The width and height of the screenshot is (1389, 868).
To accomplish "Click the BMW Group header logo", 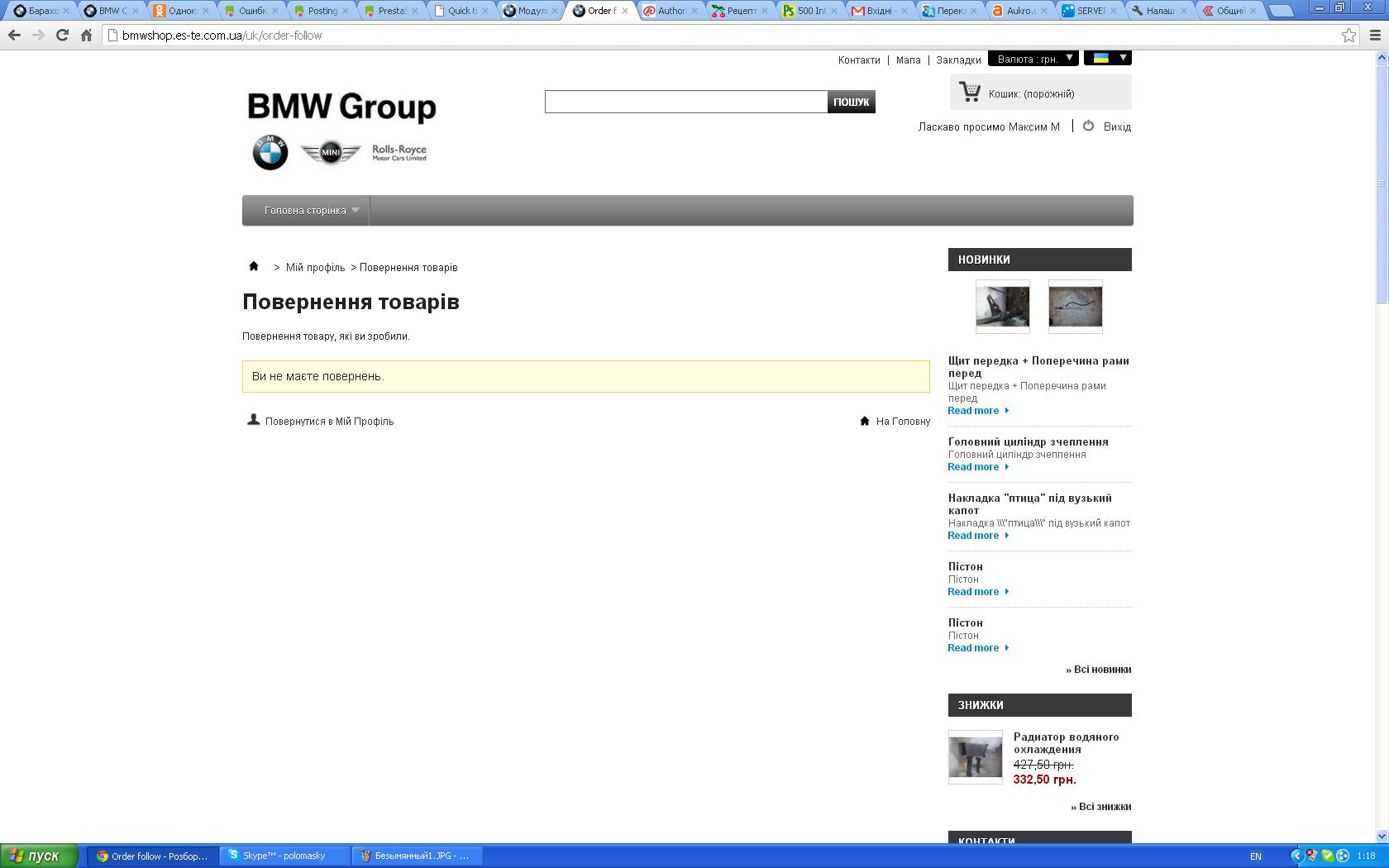I will (341, 107).
